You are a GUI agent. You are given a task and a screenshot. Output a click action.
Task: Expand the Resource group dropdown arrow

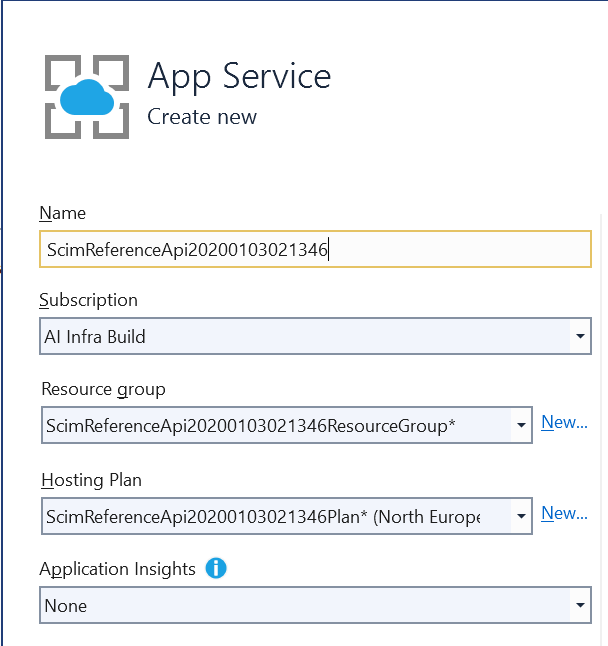click(521, 426)
